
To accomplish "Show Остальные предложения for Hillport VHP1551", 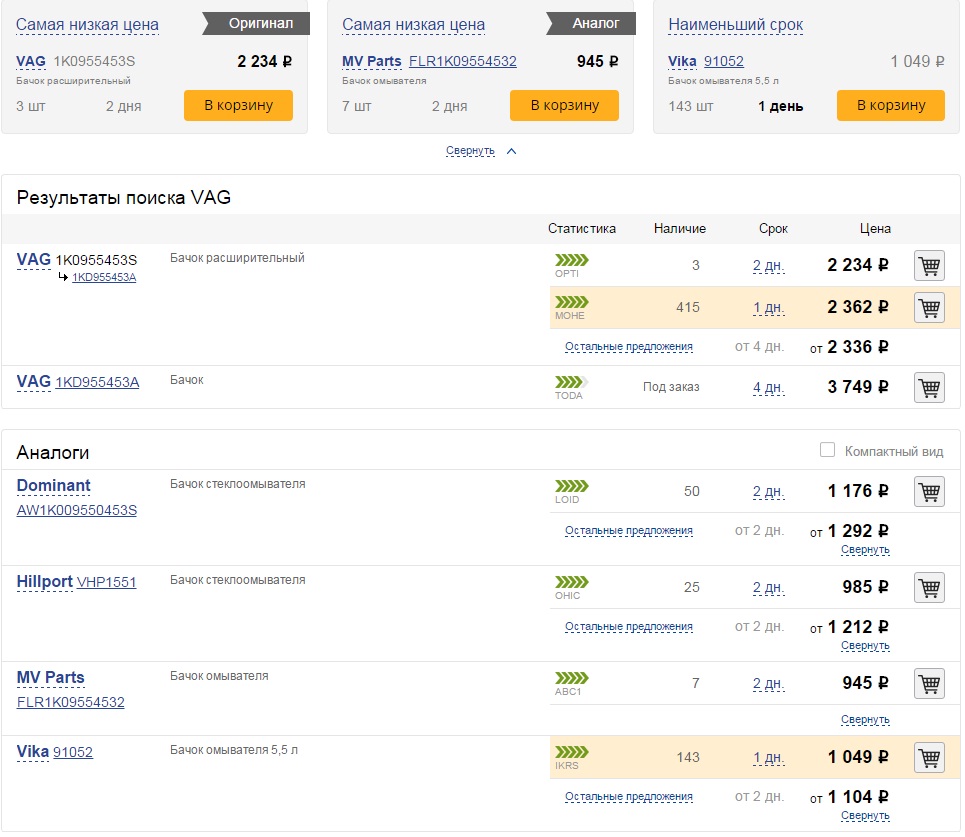I will (x=628, y=627).
